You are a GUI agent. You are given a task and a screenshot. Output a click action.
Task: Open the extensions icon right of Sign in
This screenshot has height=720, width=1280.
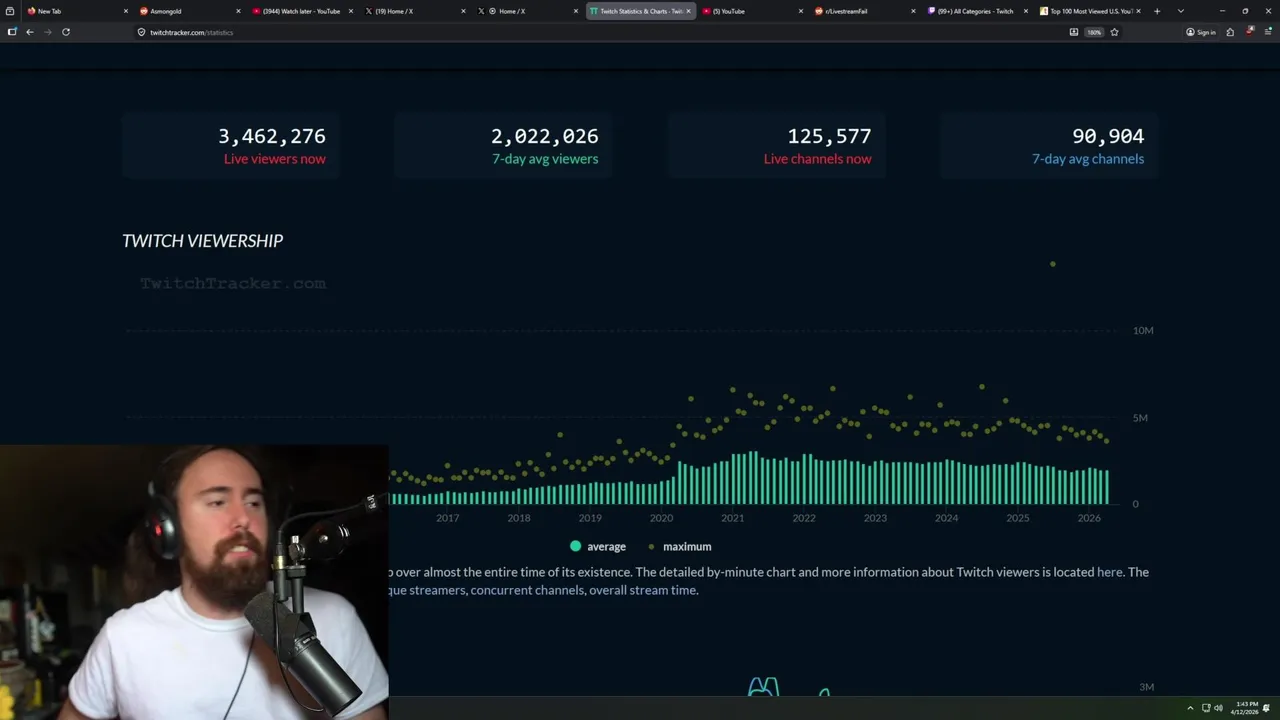point(1230,32)
